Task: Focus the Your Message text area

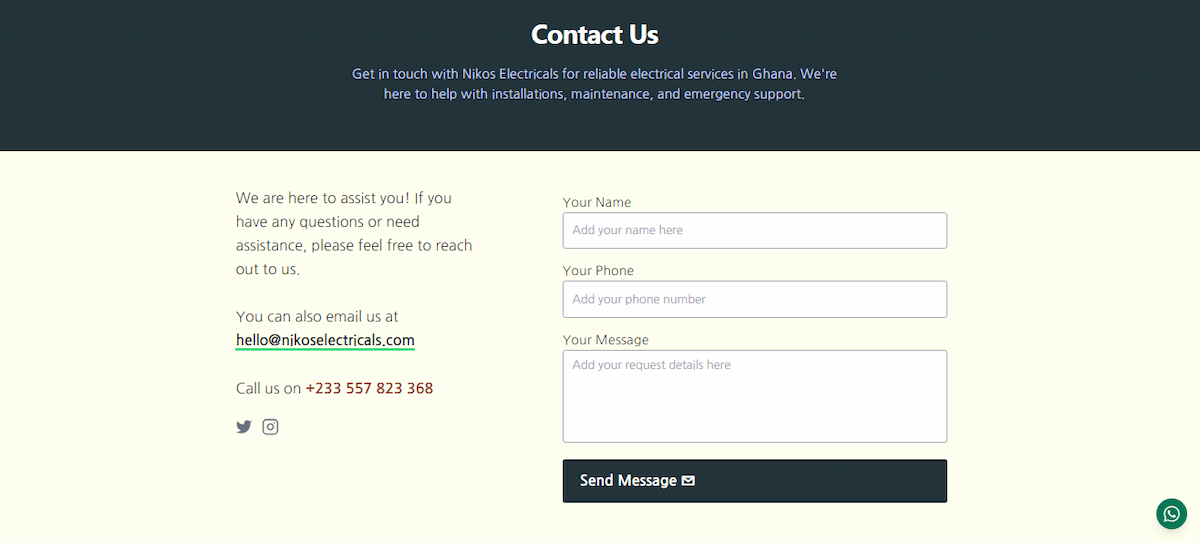Action: pyautogui.click(x=755, y=396)
